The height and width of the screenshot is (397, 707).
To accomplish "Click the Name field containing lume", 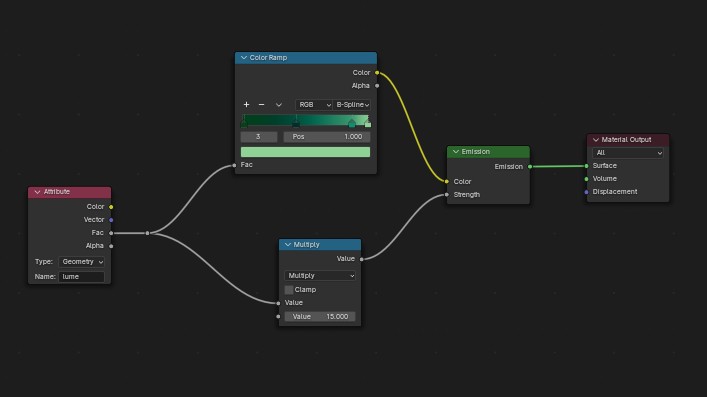I will [82, 277].
